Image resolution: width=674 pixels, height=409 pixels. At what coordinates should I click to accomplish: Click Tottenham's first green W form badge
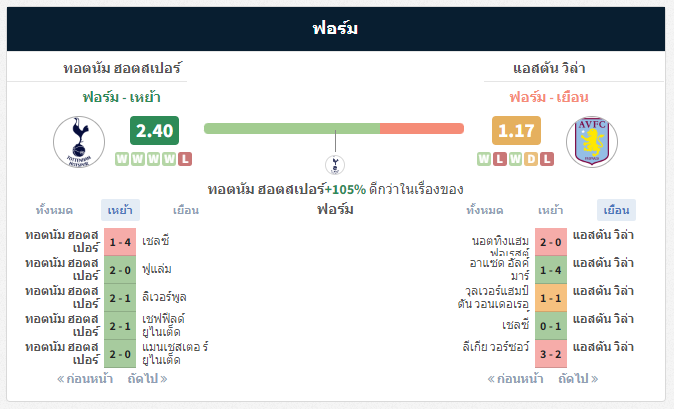click(122, 159)
